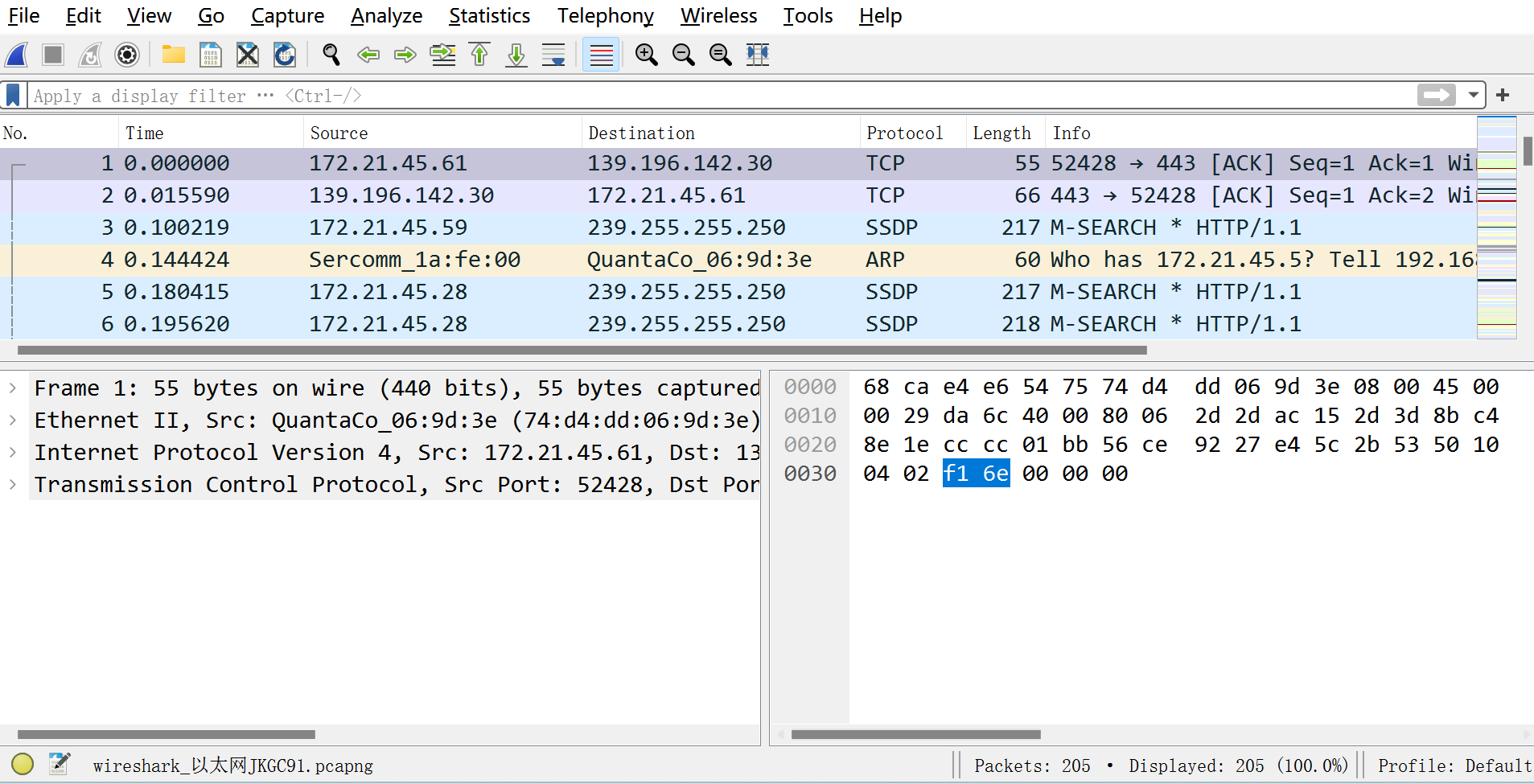Viewport: 1534px width, 784px height.
Task: Open Capture menu
Action: (287, 16)
